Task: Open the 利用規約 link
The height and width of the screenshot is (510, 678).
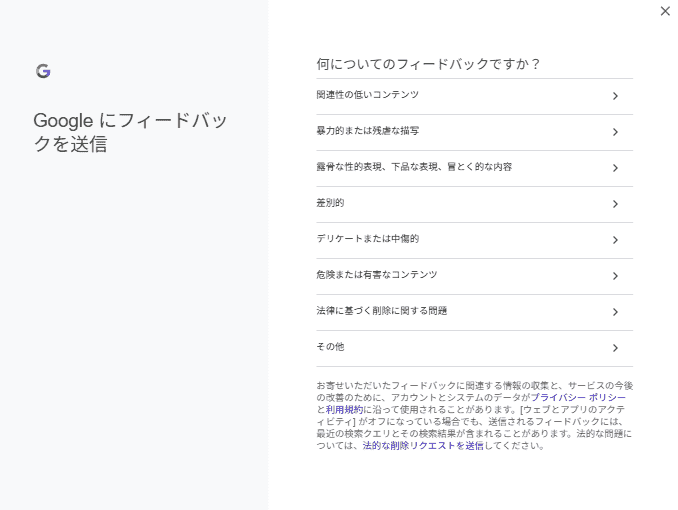Action: point(344,409)
